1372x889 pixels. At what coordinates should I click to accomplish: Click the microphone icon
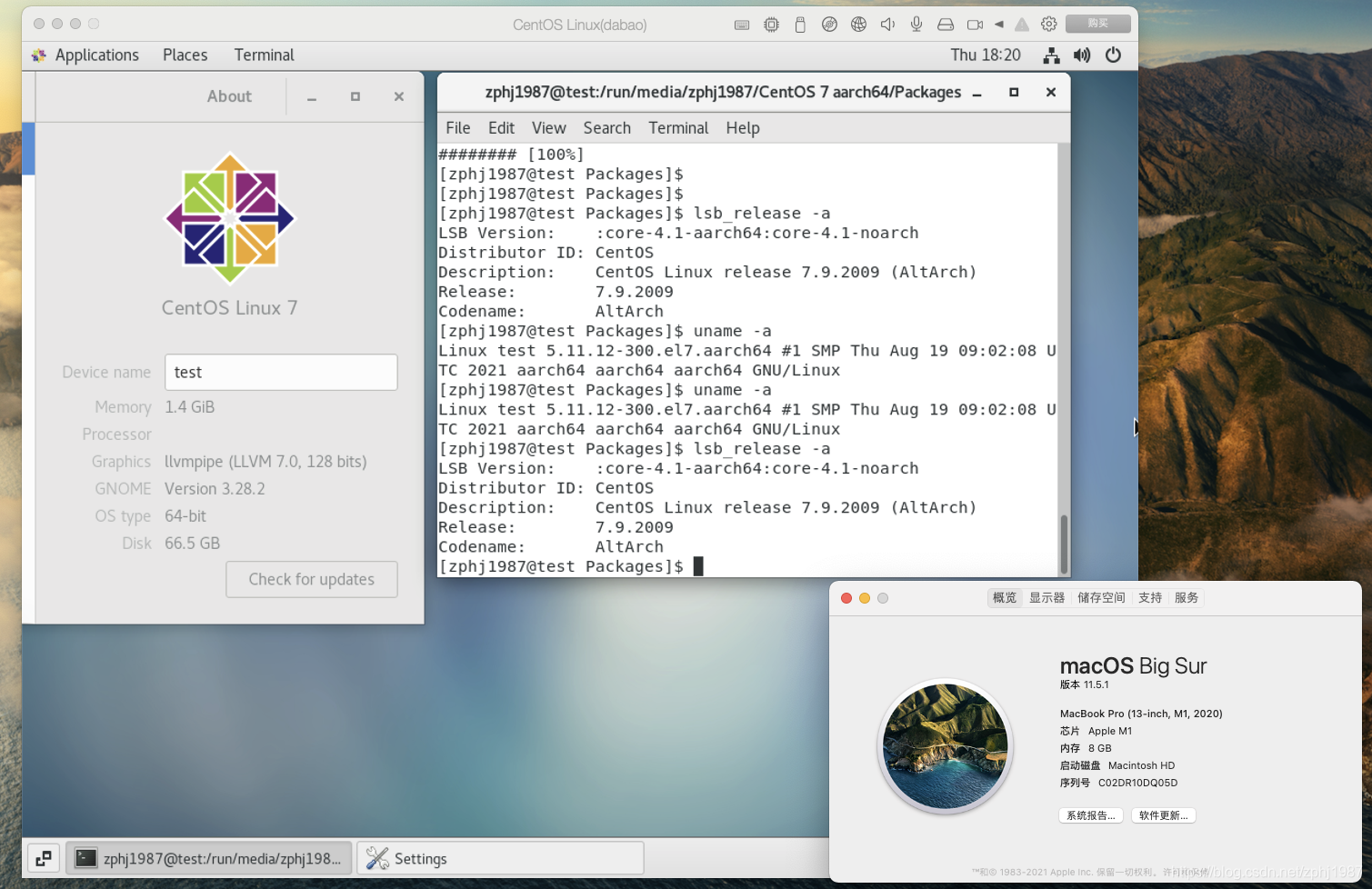(916, 25)
